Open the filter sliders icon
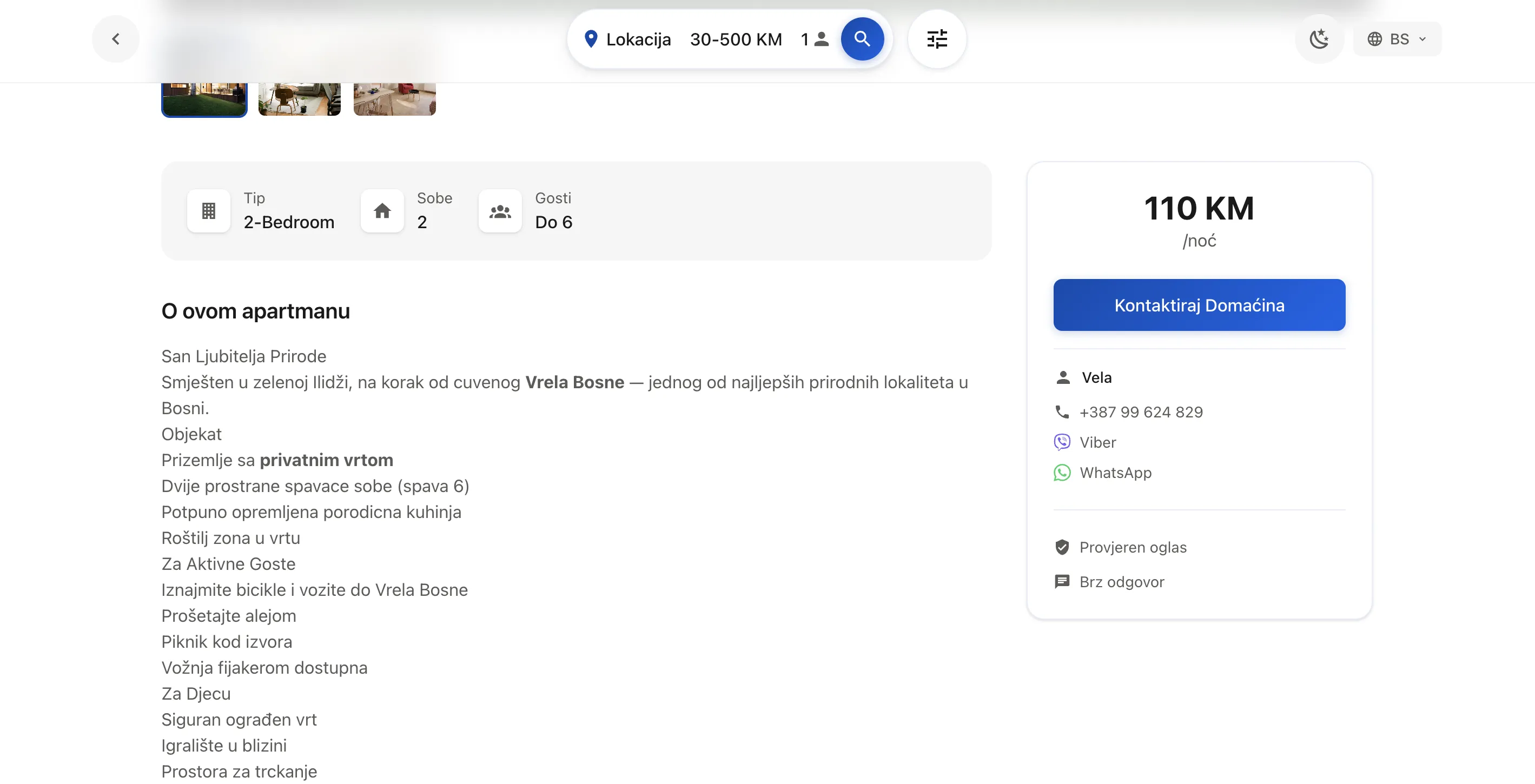 [937, 39]
